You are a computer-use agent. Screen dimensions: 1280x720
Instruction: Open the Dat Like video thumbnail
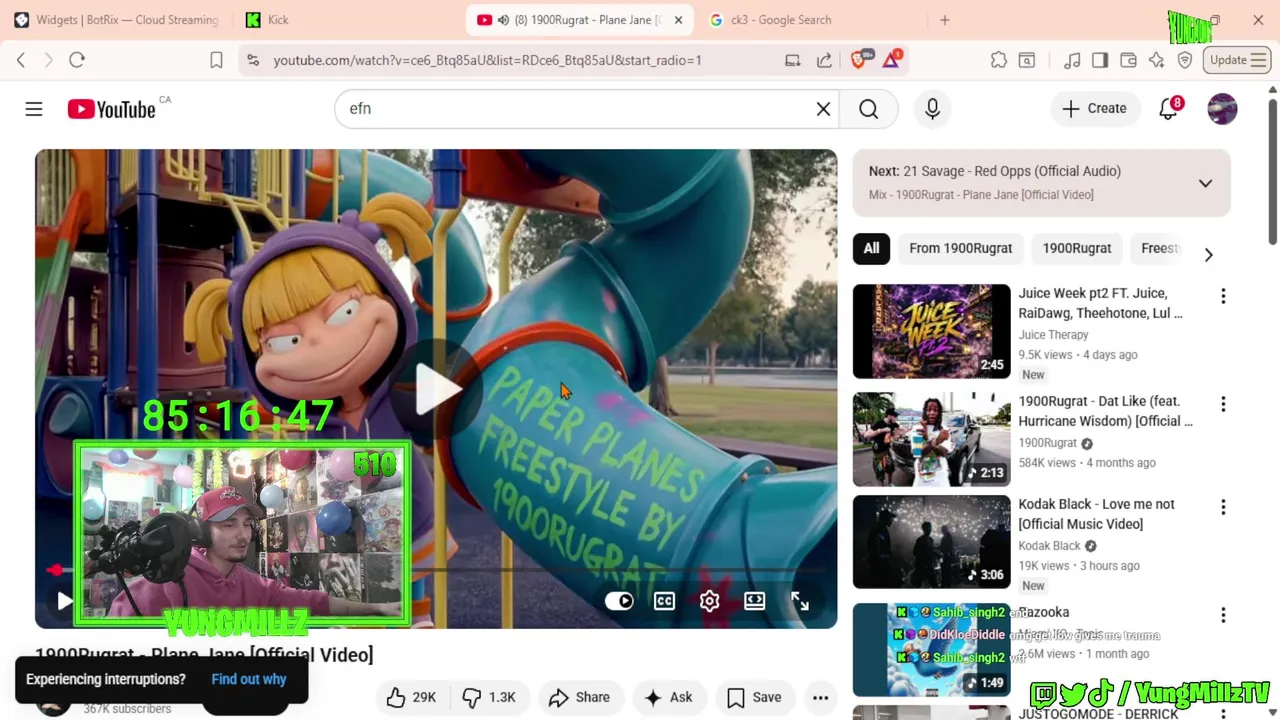pos(932,439)
